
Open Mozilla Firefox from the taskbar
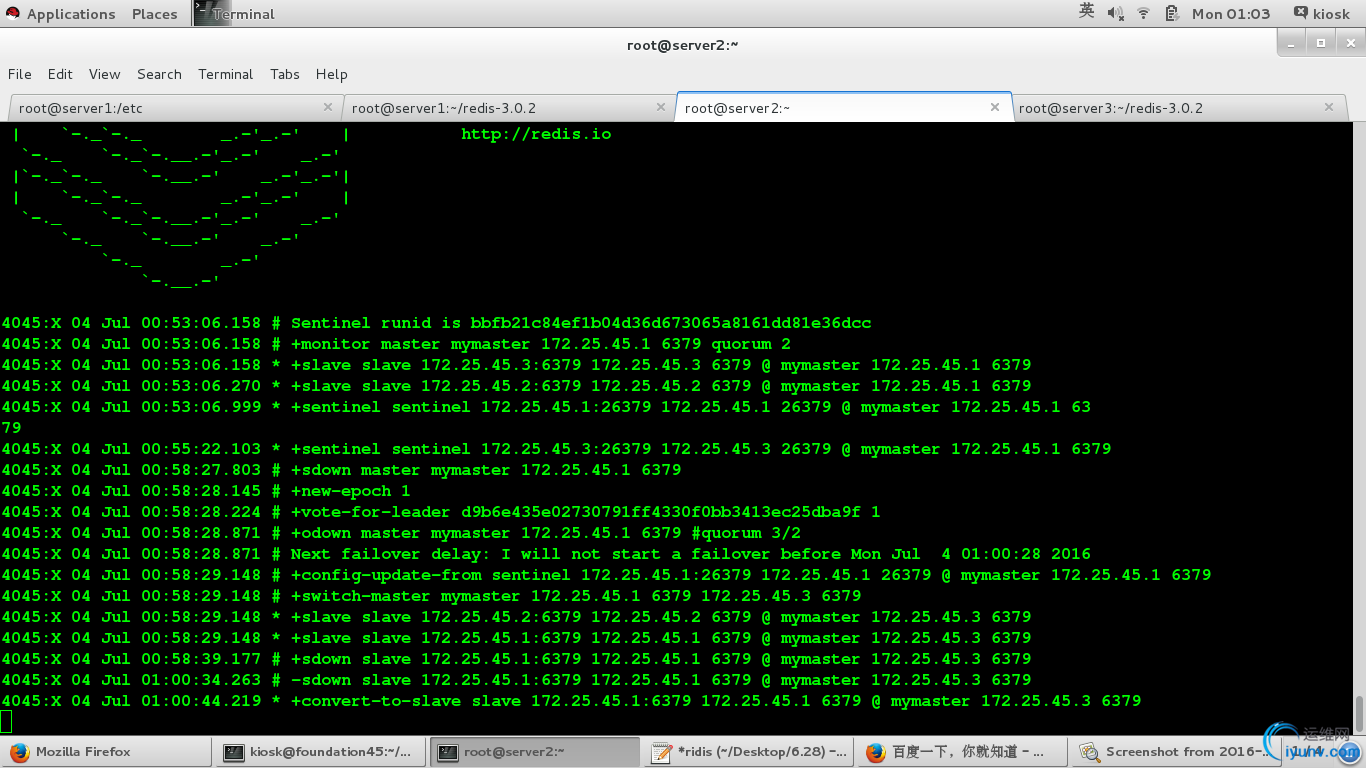(106, 752)
